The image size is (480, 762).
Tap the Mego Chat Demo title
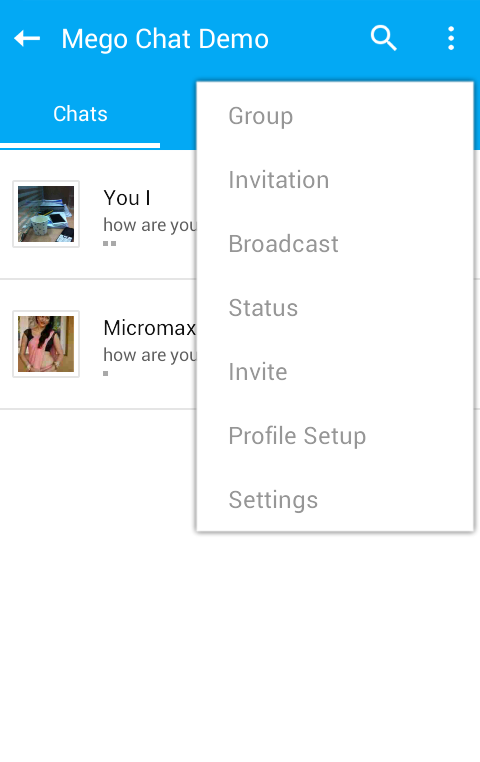coord(165,39)
